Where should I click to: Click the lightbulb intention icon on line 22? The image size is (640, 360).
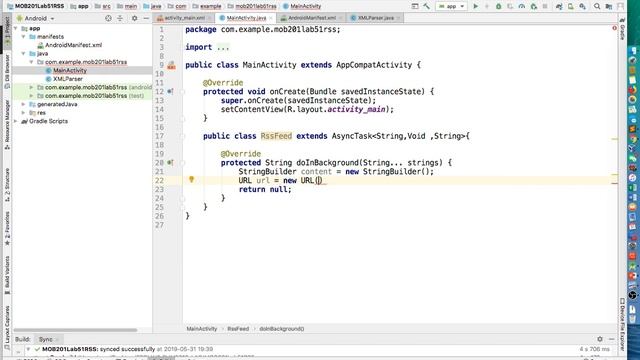191,179
